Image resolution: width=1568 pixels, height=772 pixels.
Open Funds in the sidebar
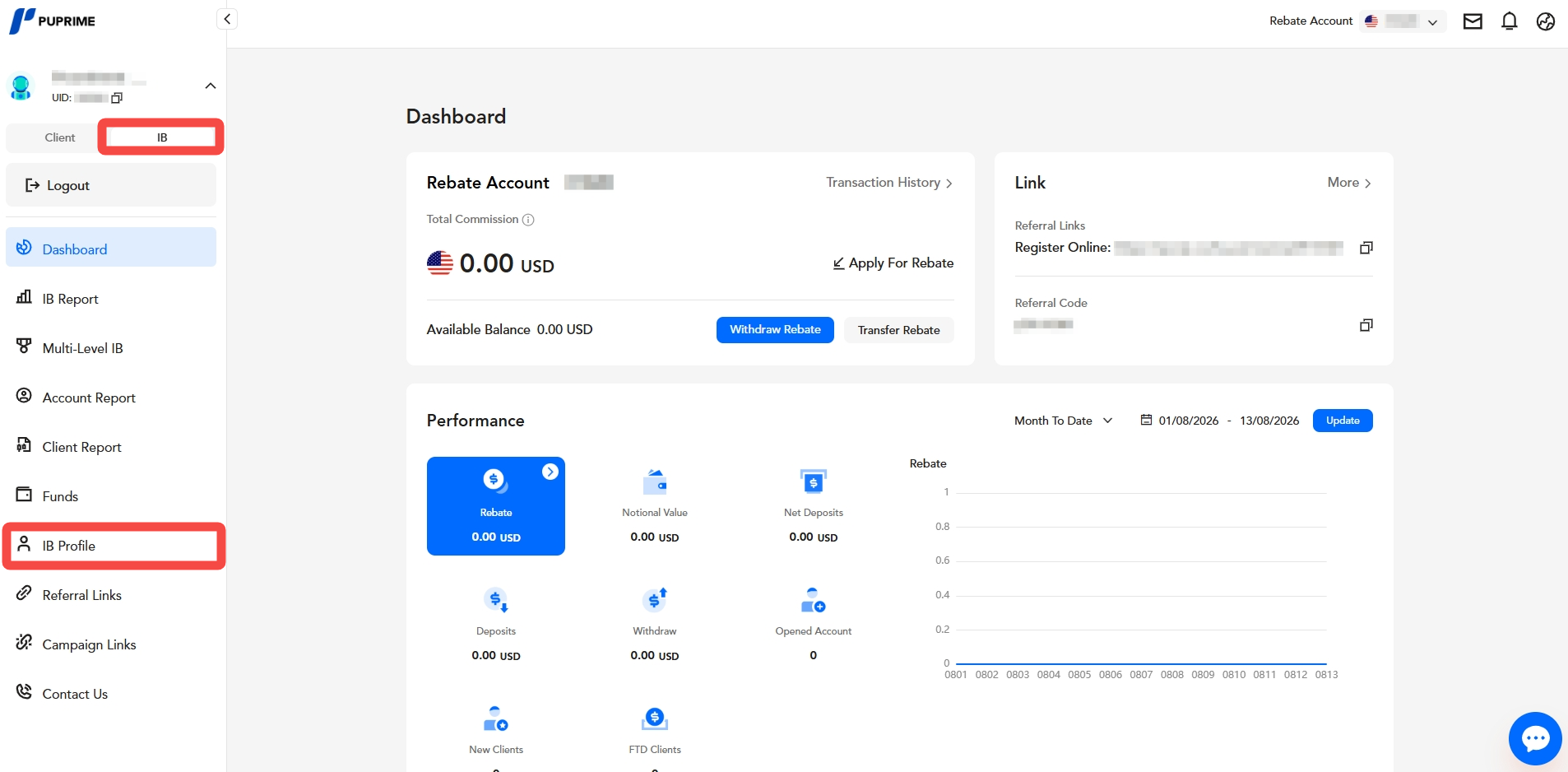pyautogui.click(x=111, y=496)
